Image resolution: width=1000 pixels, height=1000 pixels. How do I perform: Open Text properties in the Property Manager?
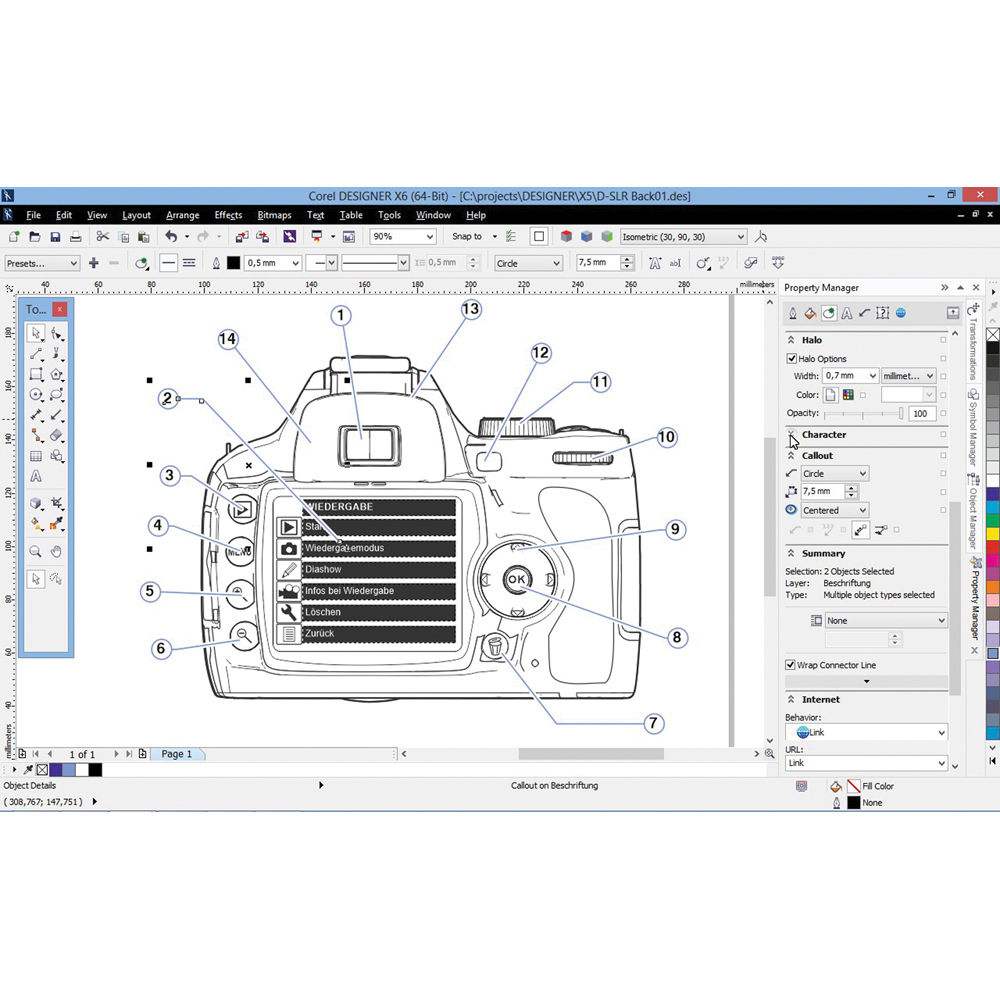847,312
